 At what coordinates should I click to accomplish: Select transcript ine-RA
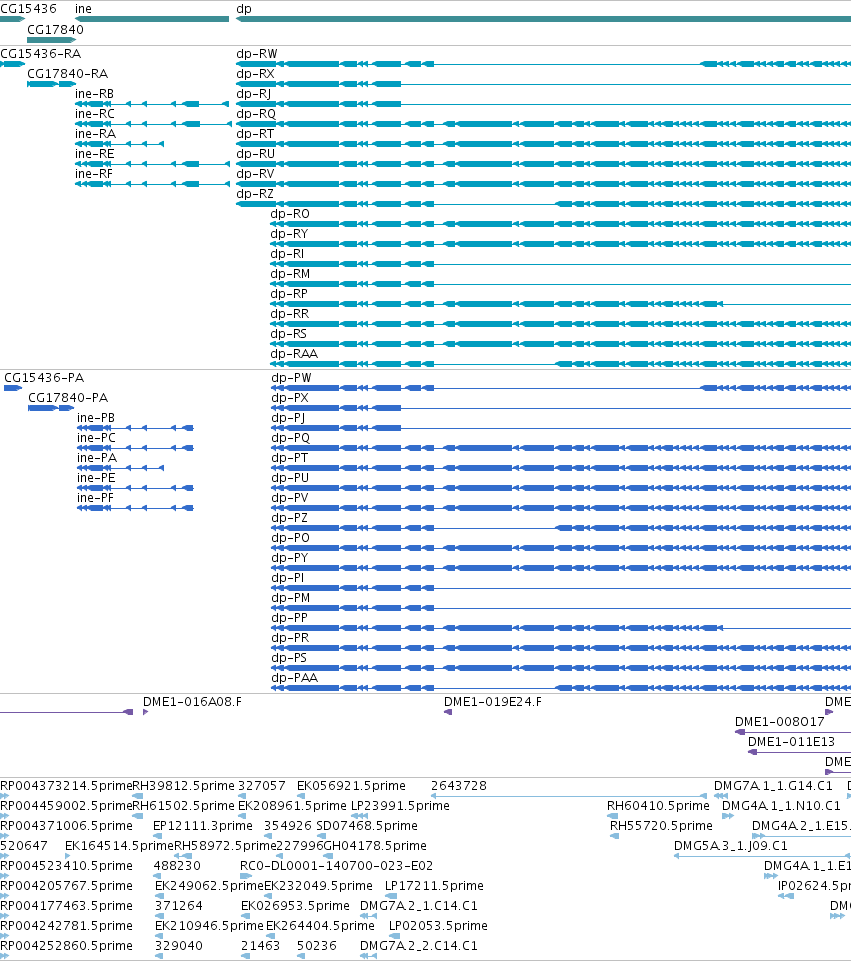click(95, 134)
